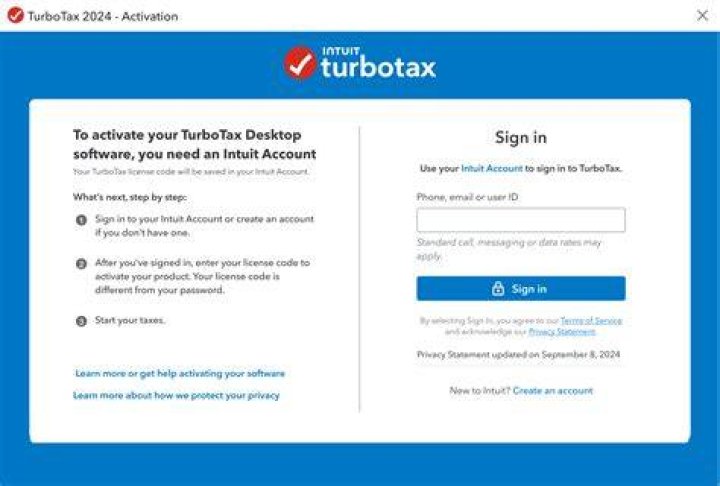Click the Sign in heading text
Screen dimensions: 720x486
pos(521,137)
